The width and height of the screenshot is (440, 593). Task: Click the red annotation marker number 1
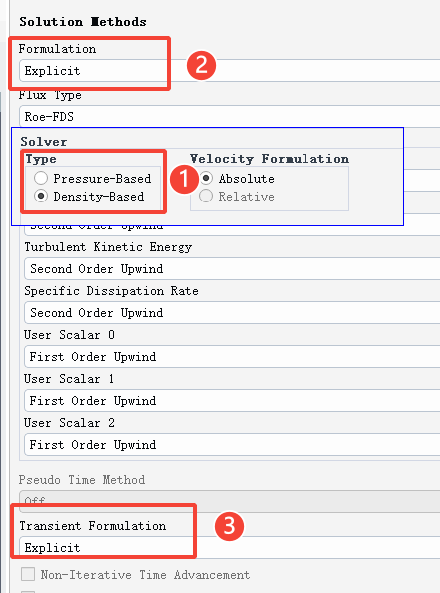pyautogui.click(x=184, y=179)
